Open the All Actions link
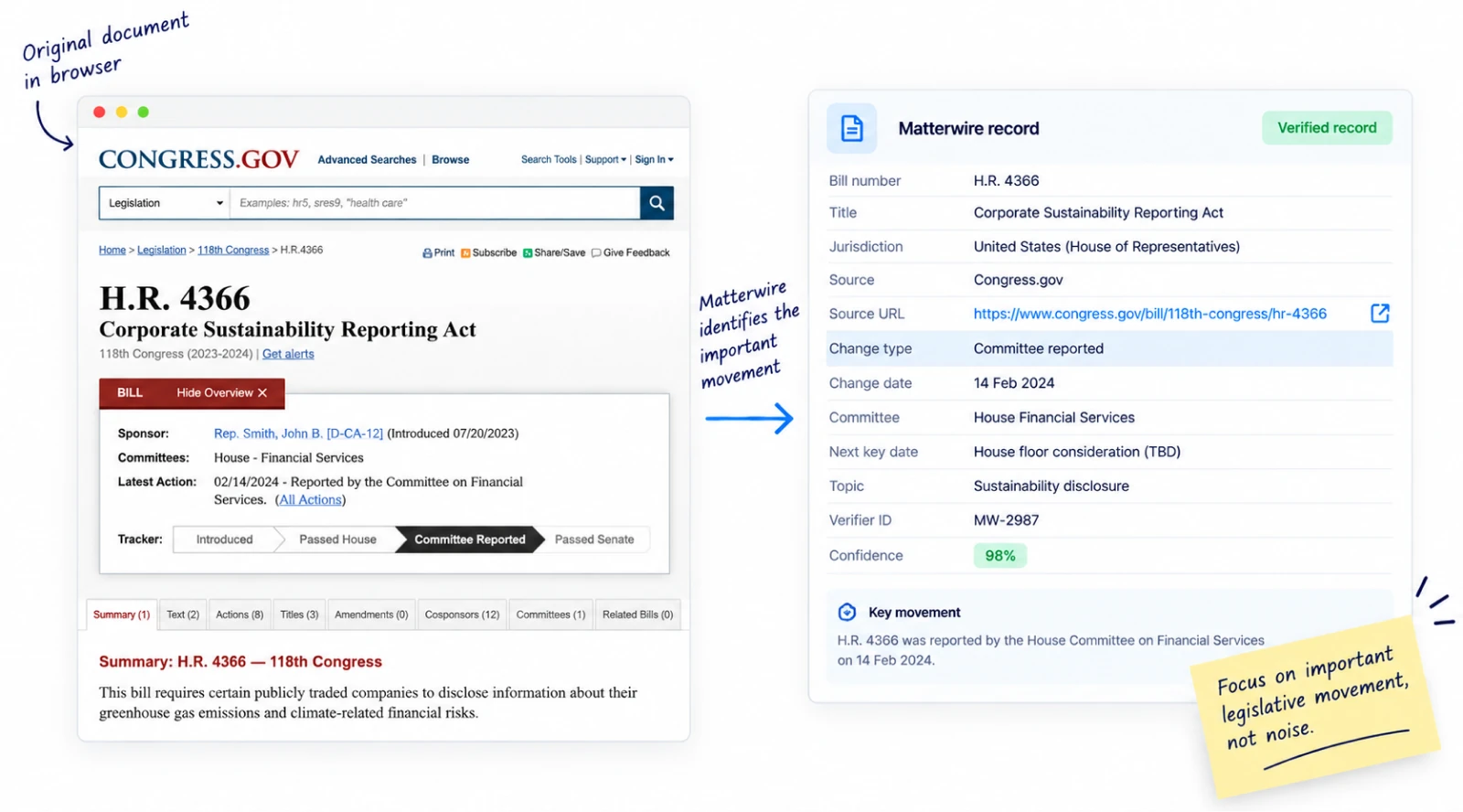Viewport: 1463px width, 812px height. click(311, 500)
